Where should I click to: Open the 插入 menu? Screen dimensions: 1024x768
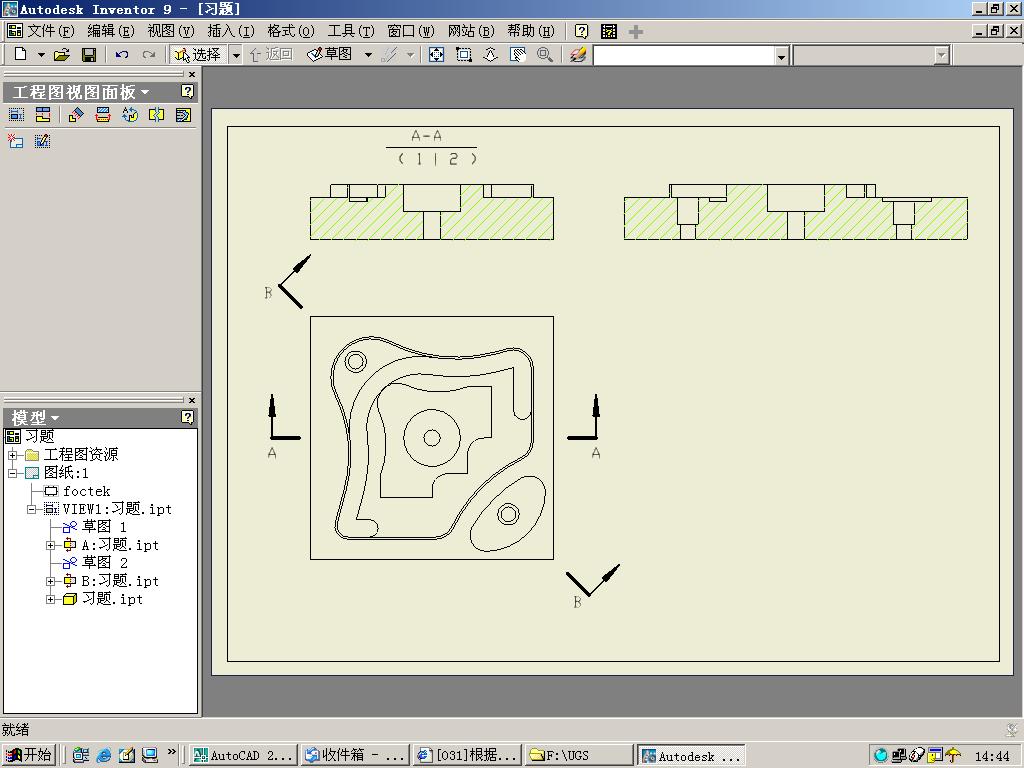pyautogui.click(x=231, y=31)
